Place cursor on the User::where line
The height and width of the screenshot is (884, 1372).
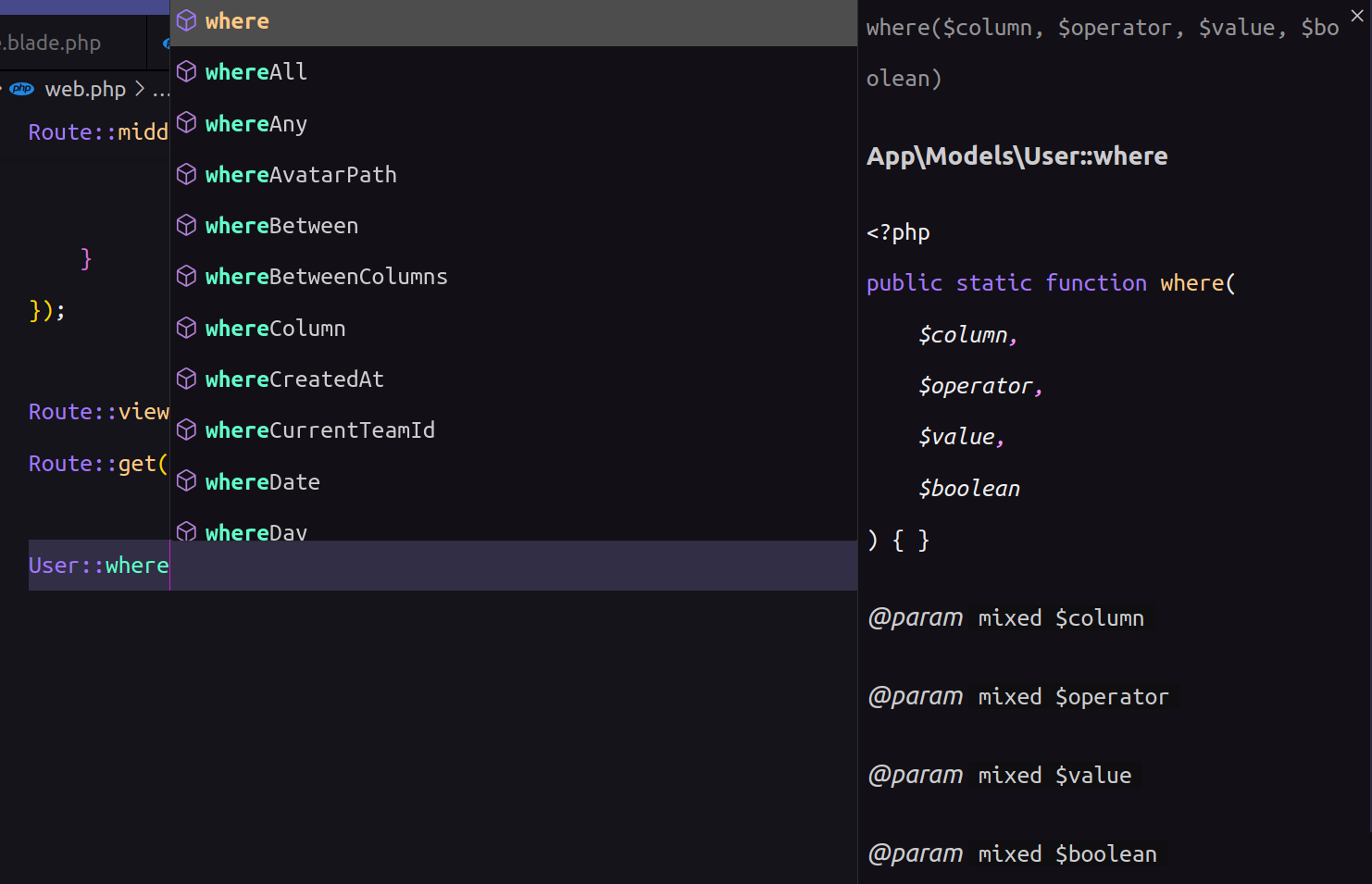[98, 566]
